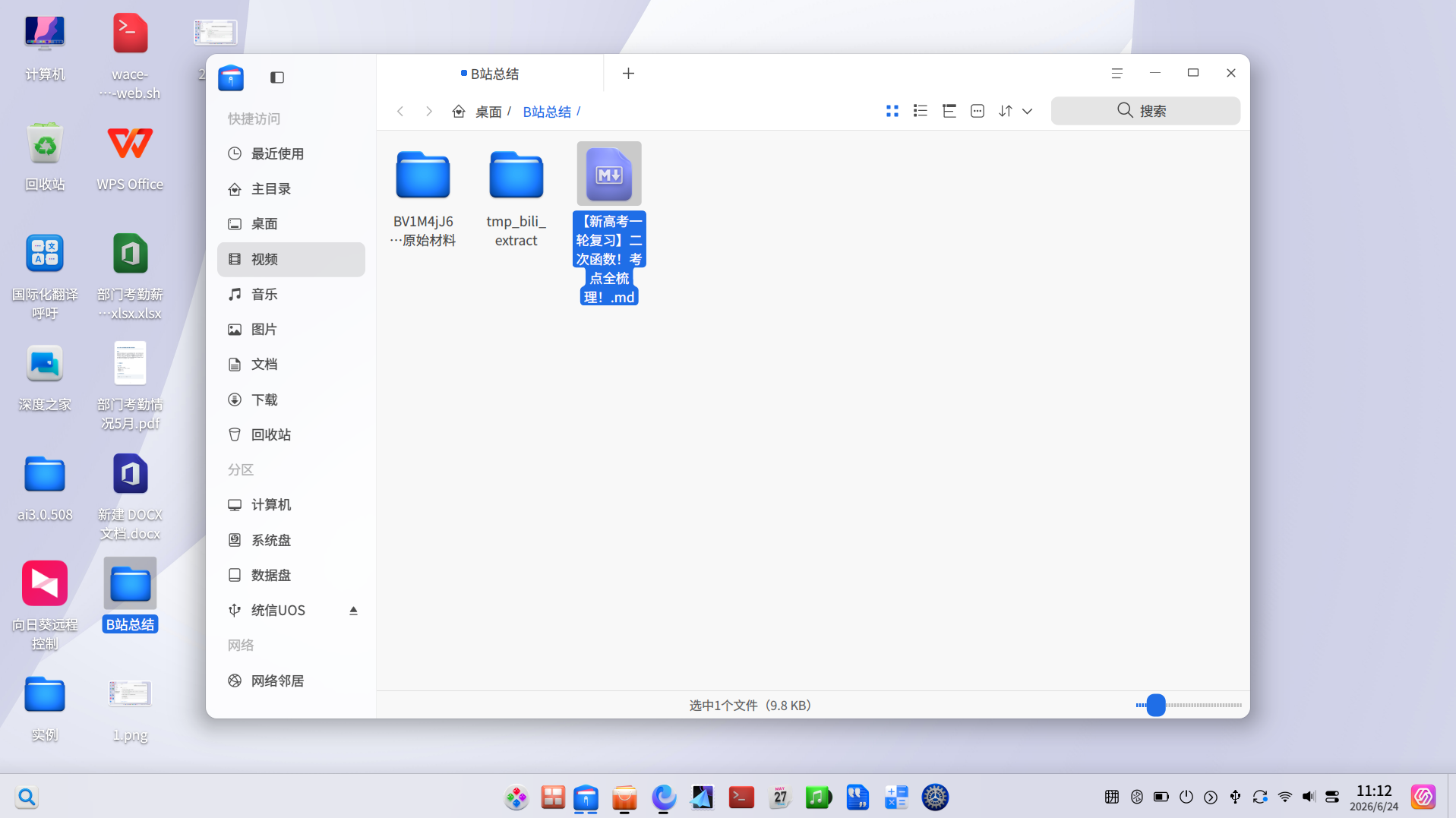Click B站总结 breadcrumb segment

point(547,112)
